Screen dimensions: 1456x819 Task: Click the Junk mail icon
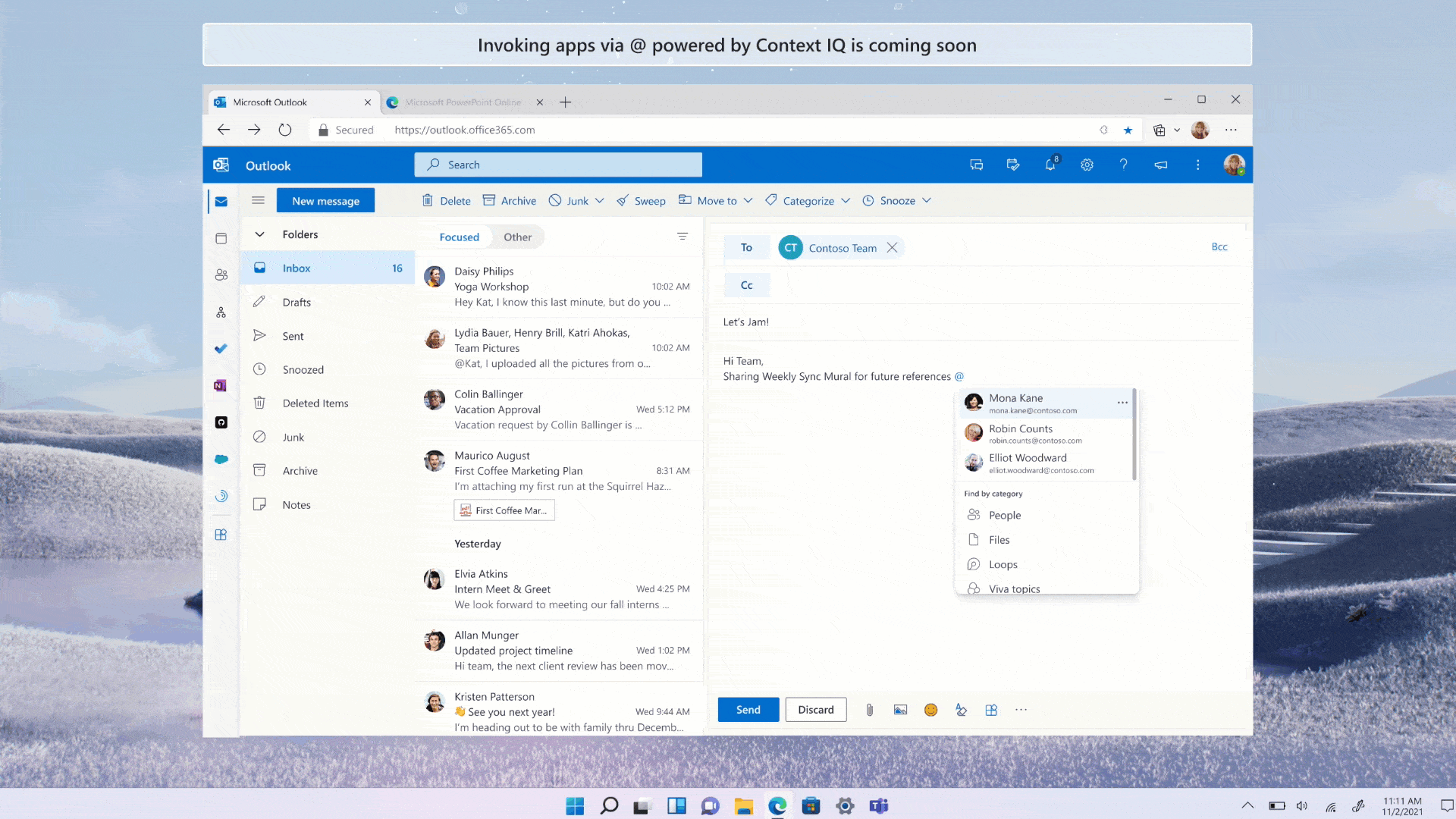point(259,436)
